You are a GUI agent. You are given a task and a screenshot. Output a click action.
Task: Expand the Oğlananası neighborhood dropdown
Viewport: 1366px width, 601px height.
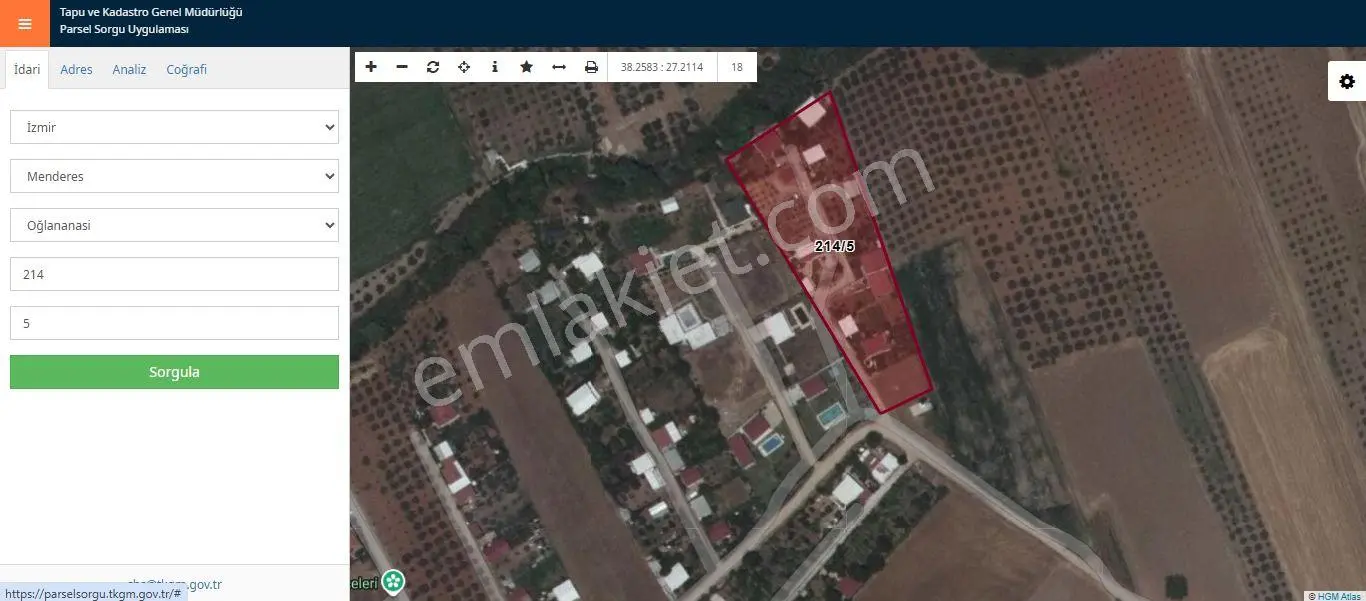tap(174, 225)
